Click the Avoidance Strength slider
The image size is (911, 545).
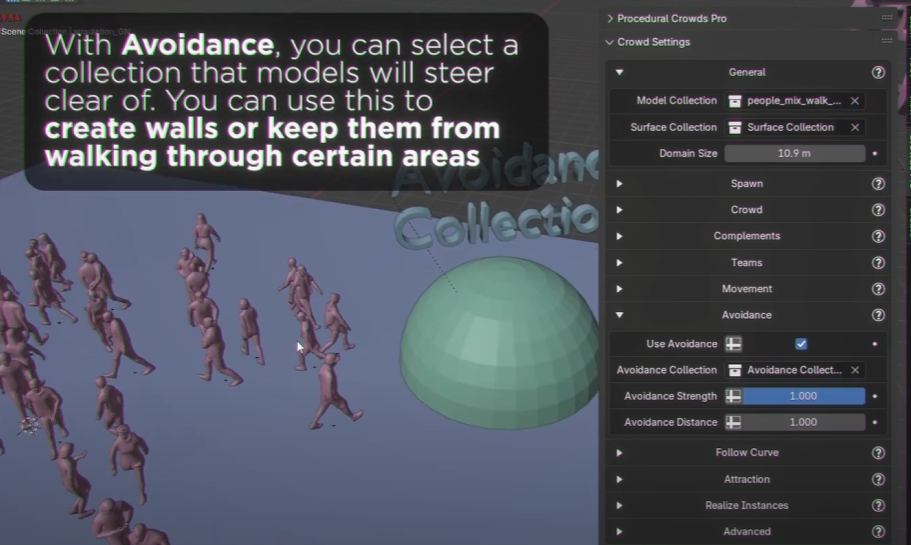point(803,396)
